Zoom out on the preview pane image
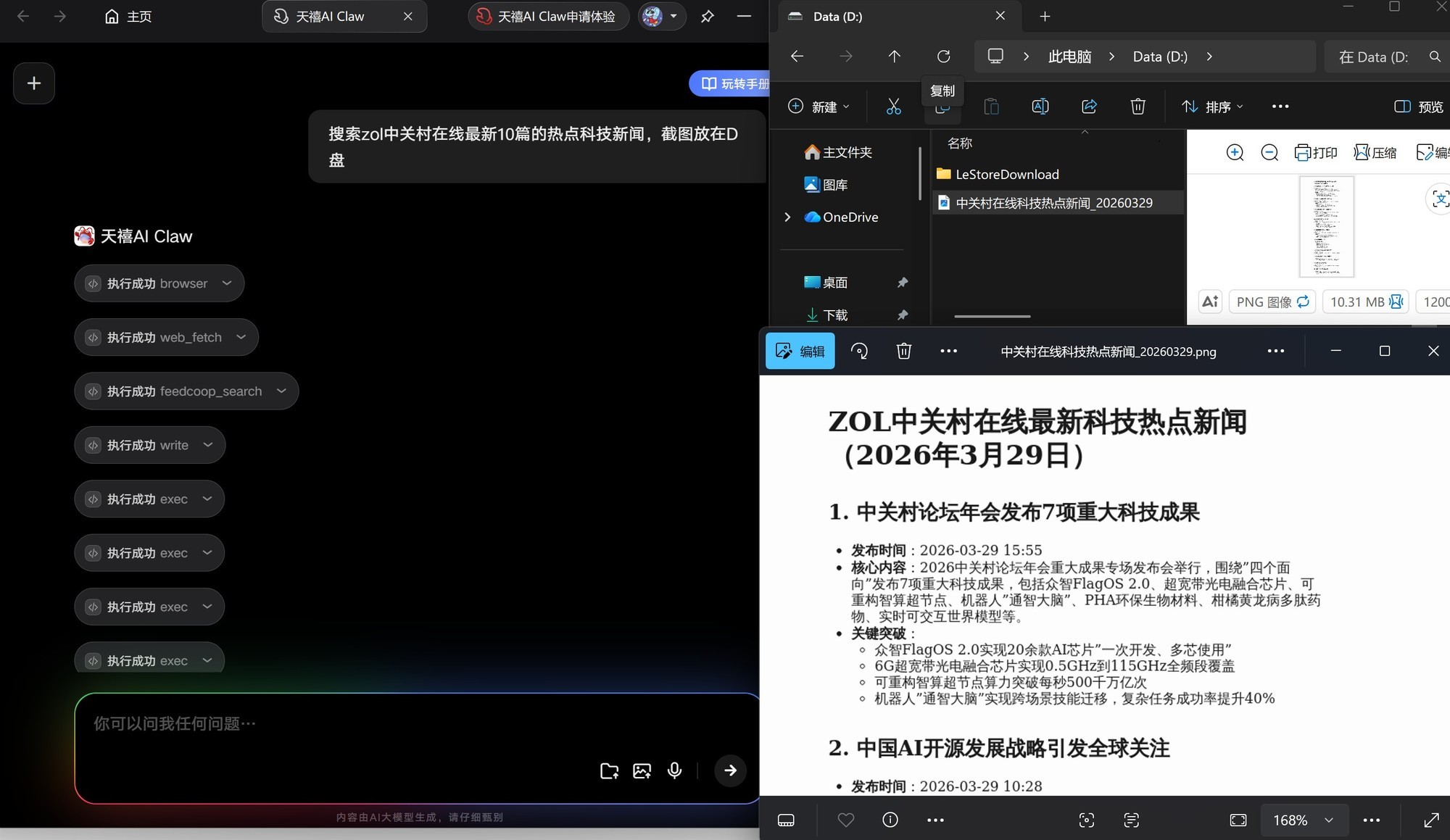1450x840 pixels. (x=1269, y=152)
